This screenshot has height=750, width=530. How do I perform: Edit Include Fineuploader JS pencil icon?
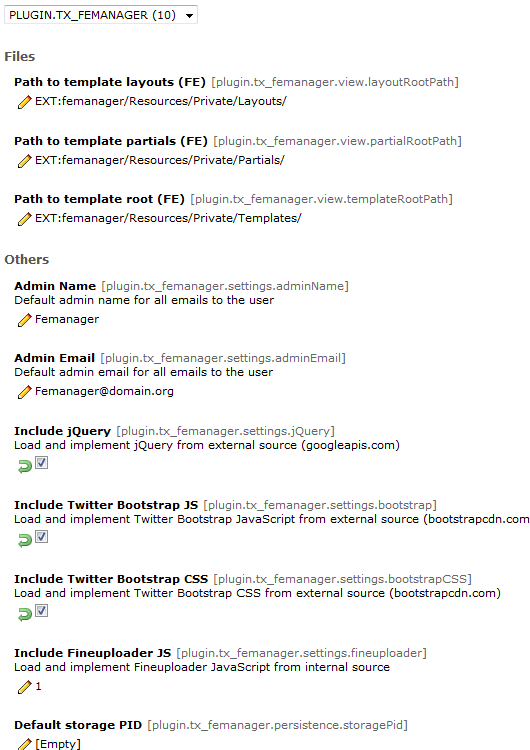point(24,687)
